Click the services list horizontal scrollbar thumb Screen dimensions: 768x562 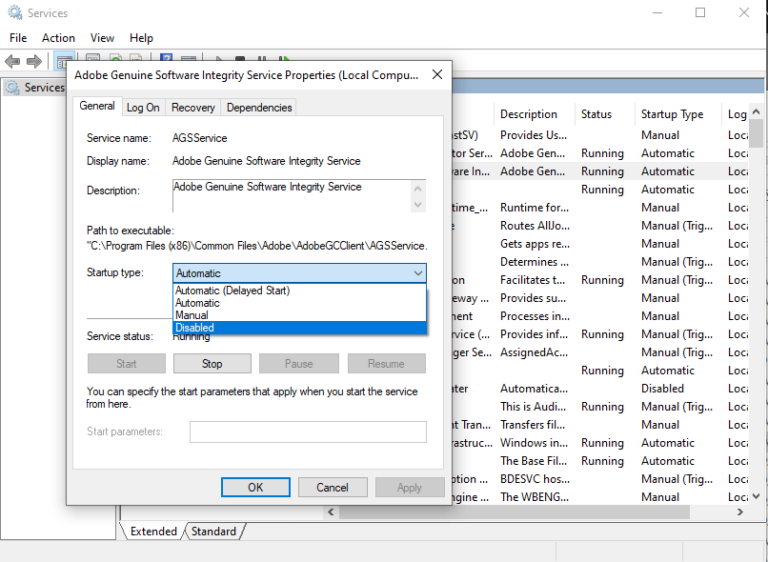(x=514, y=512)
